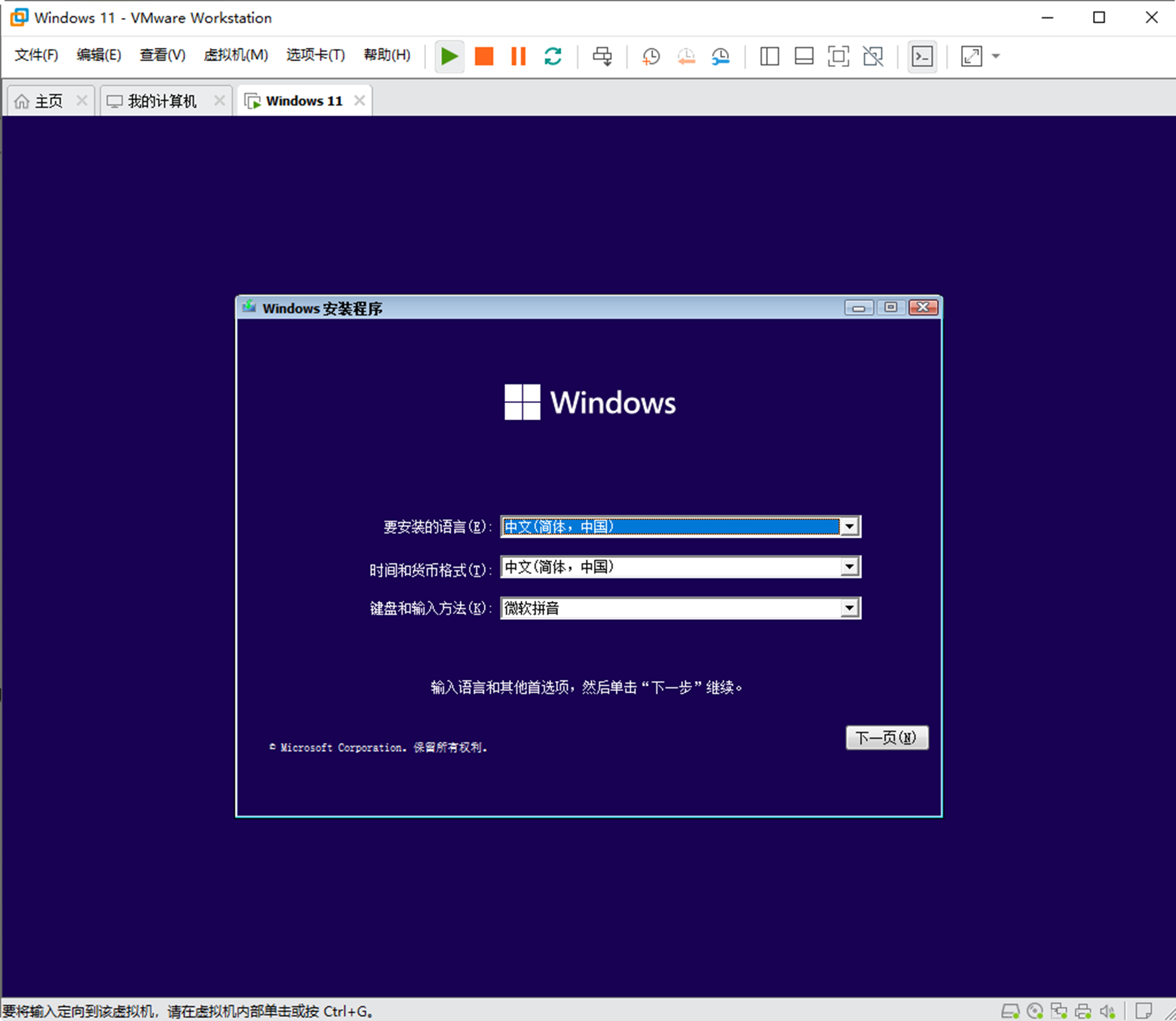Open the 虚拟机(M) menu
1176x1021 pixels.
236,55
